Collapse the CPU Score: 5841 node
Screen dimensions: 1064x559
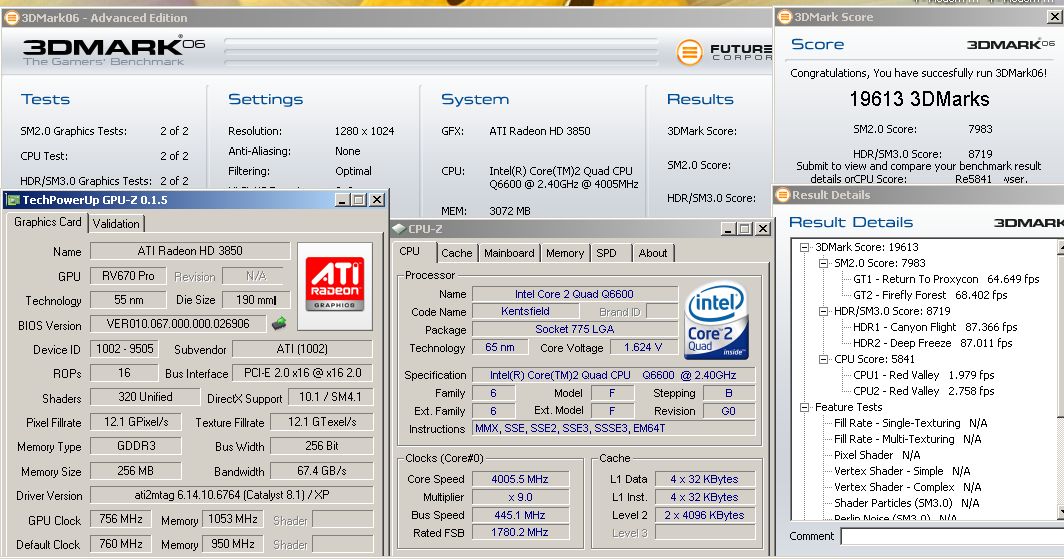823,360
